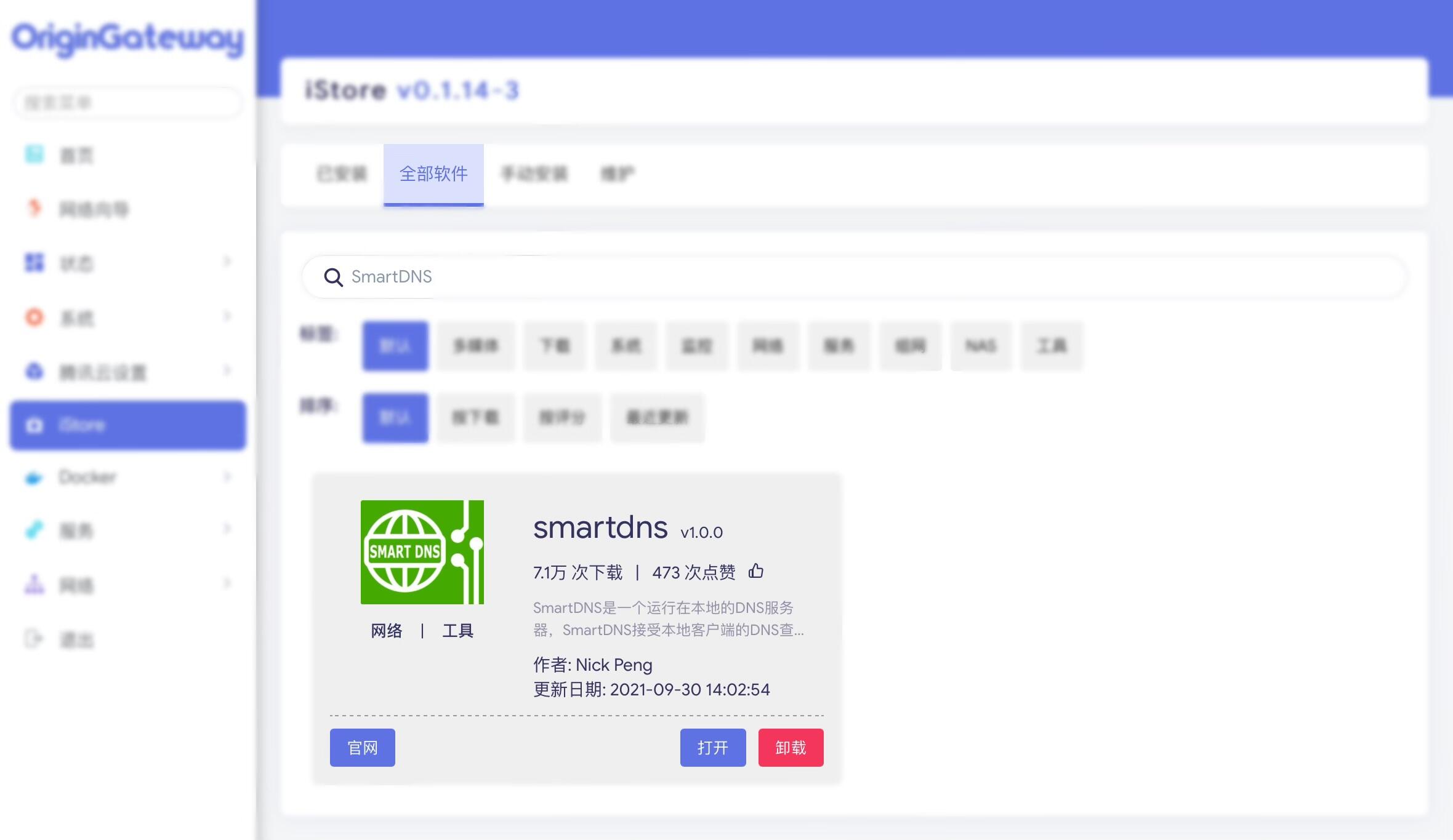The image size is (1453, 840).
Task: Click the magnifier search icon
Action: [333, 278]
